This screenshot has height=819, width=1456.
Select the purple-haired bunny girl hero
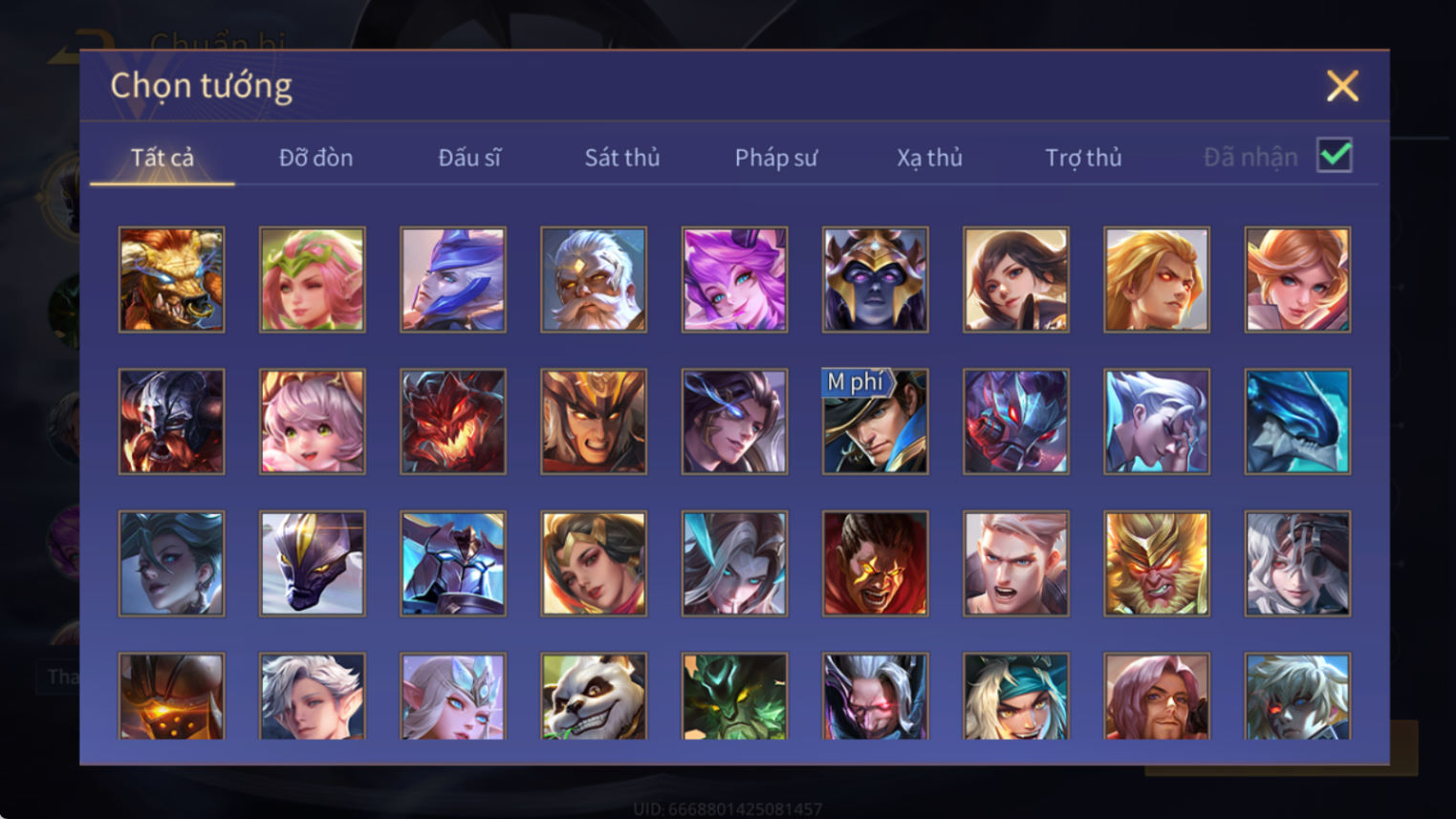[734, 280]
